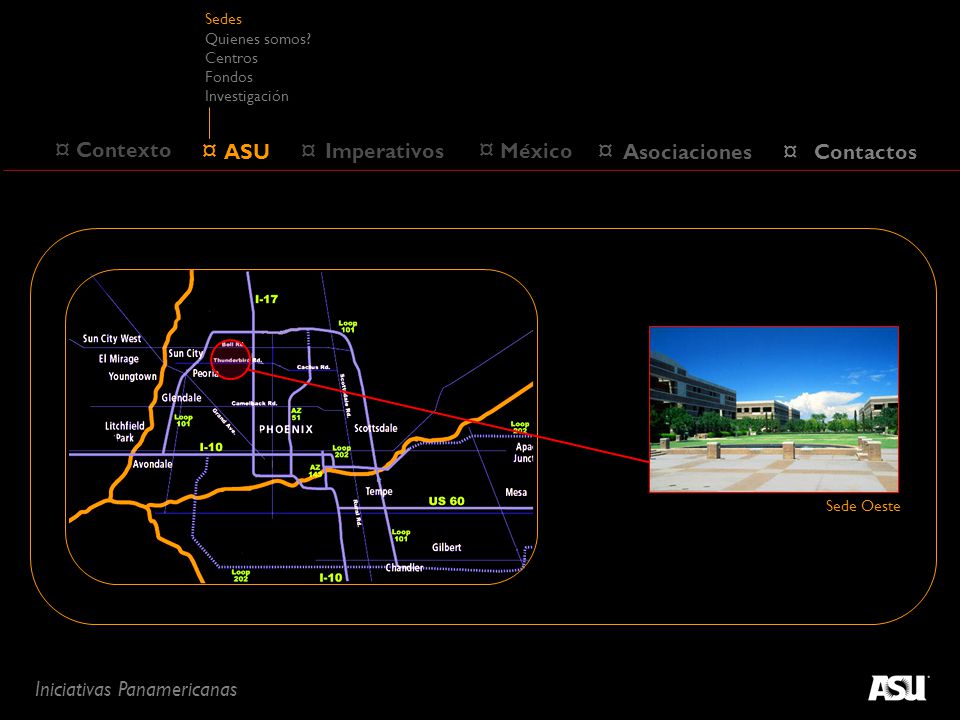960x720 pixels.
Task: Go to Imperativos section
Action: tap(384, 151)
